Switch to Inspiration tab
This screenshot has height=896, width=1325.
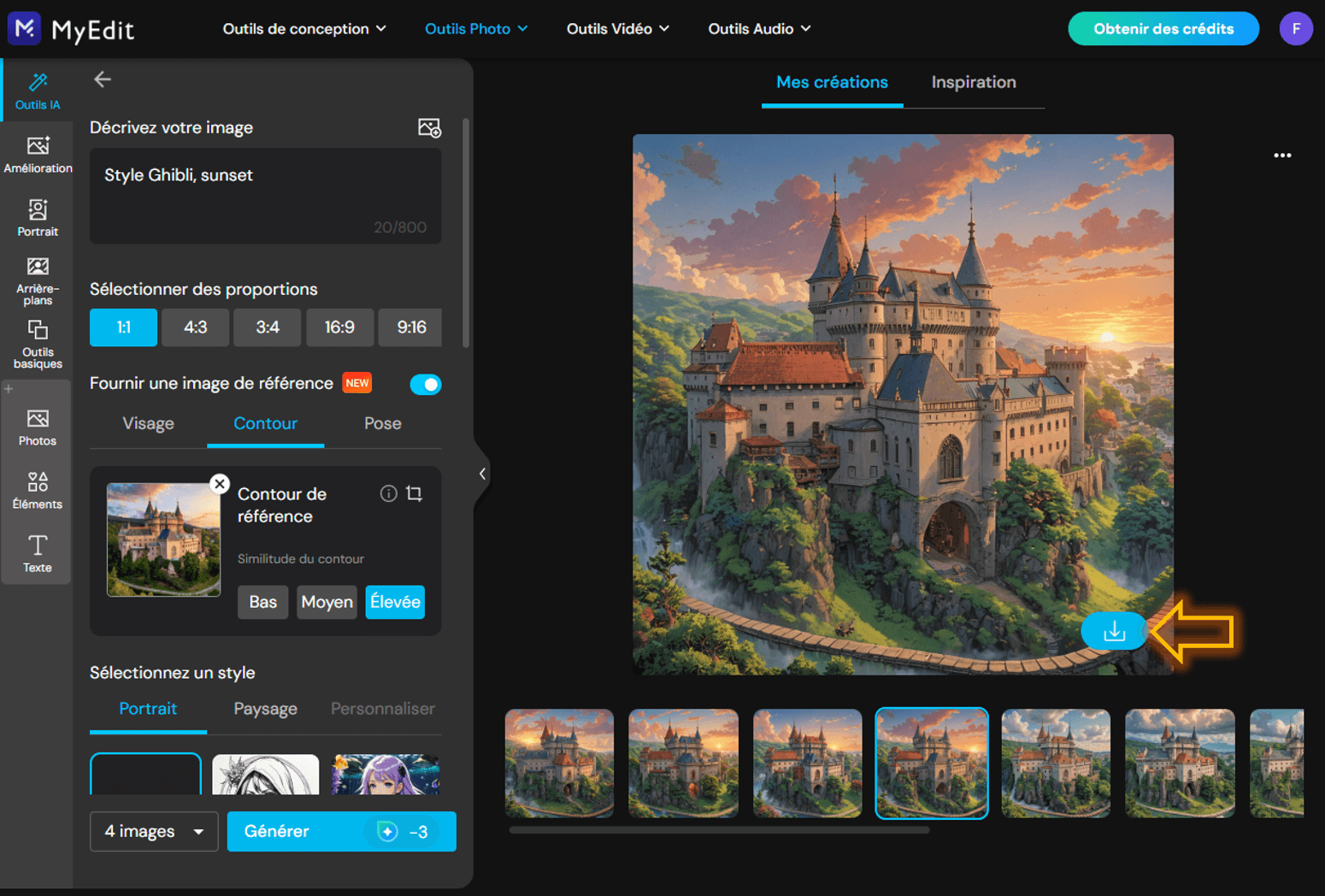click(974, 83)
